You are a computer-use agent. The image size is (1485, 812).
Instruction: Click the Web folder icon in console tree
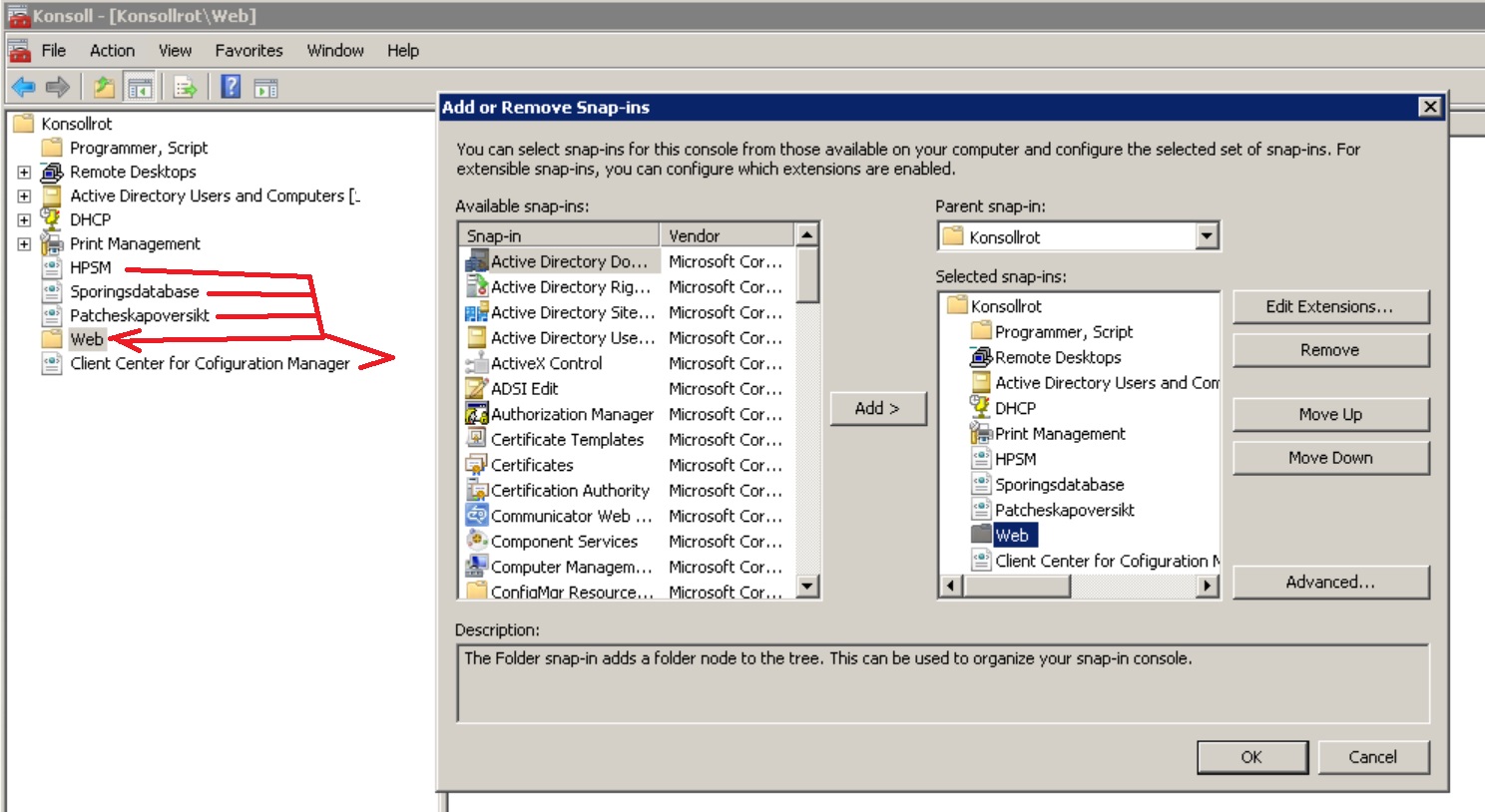(52, 339)
